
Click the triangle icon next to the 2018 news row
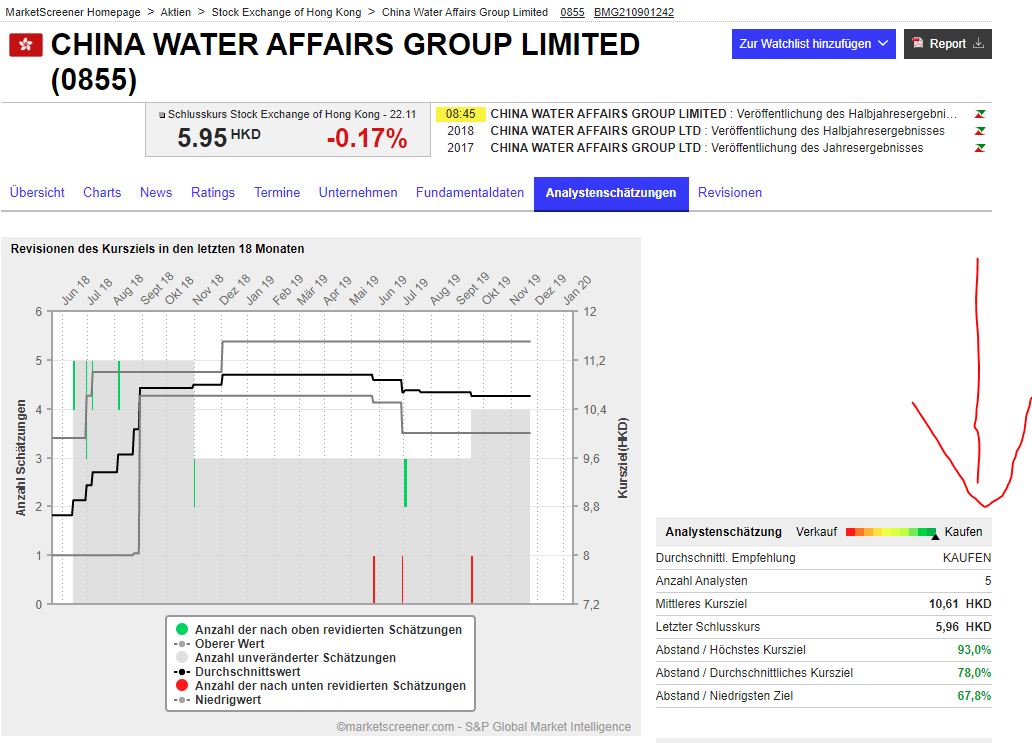pos(978,130)
